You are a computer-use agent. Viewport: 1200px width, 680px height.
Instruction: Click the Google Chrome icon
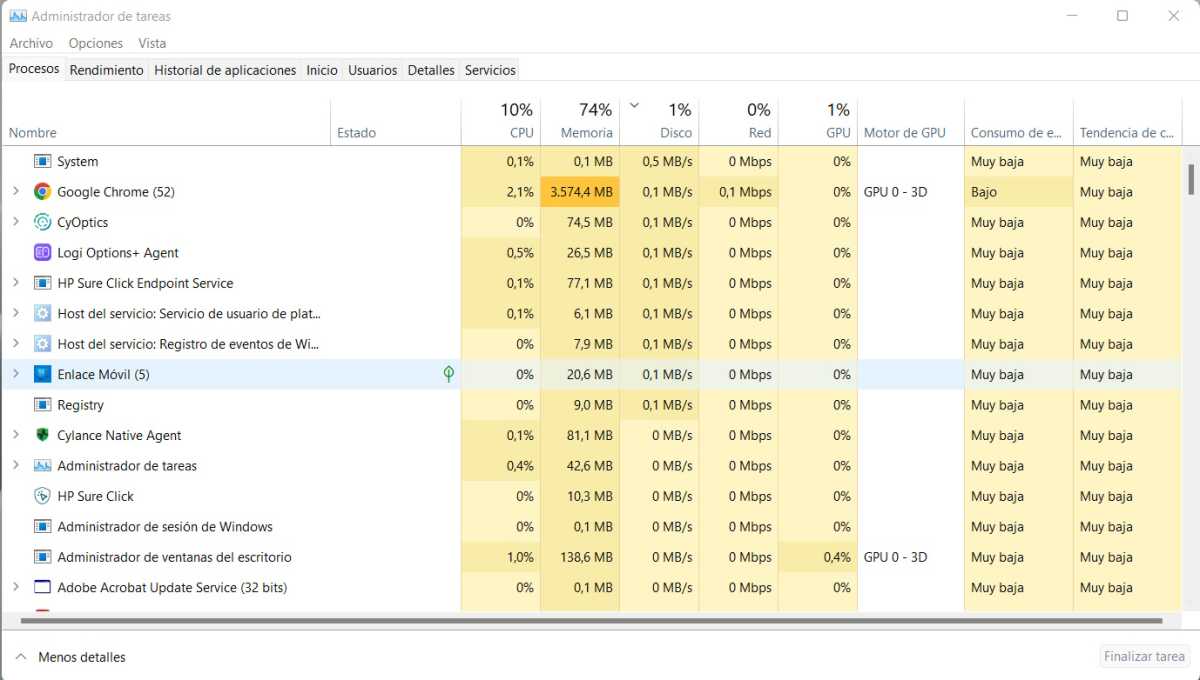42,192
